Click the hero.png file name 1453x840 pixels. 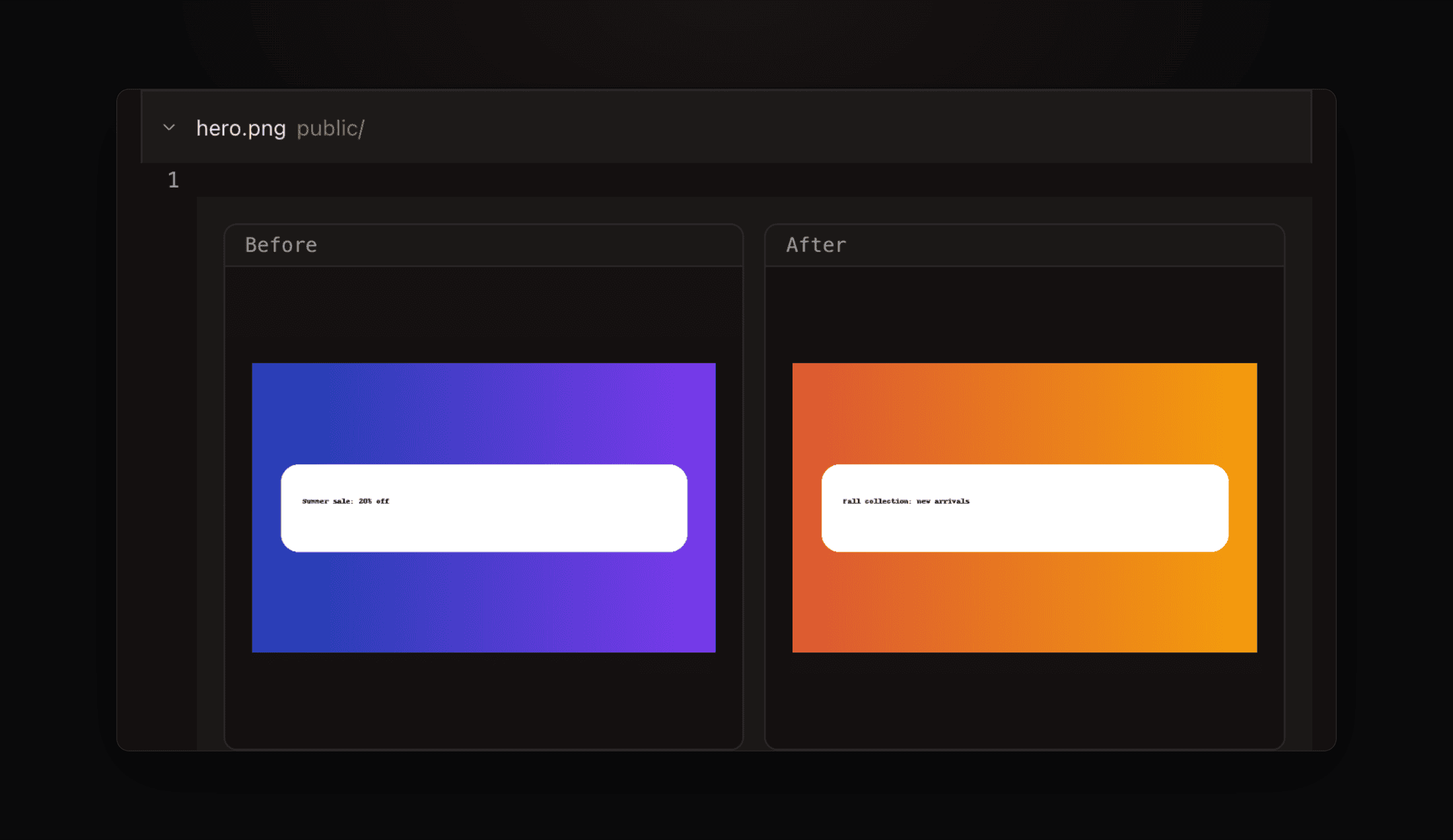241,128
